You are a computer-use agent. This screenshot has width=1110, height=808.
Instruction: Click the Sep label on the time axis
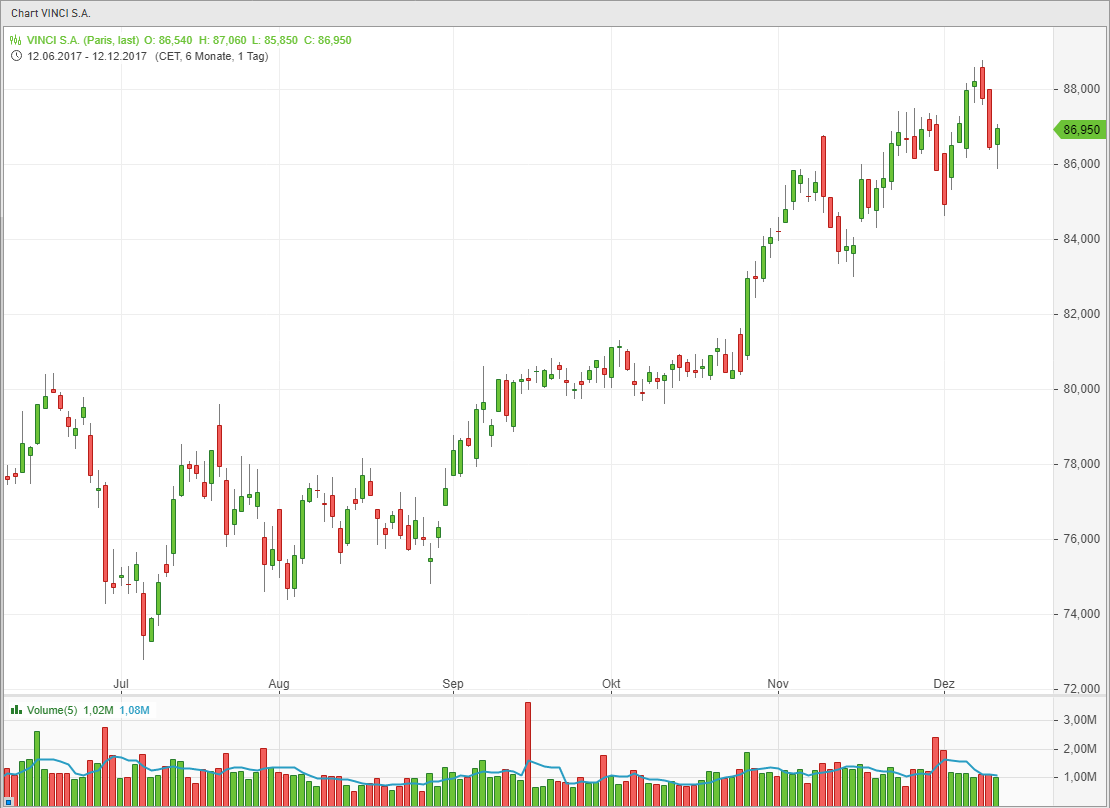[x=453, y=684]
